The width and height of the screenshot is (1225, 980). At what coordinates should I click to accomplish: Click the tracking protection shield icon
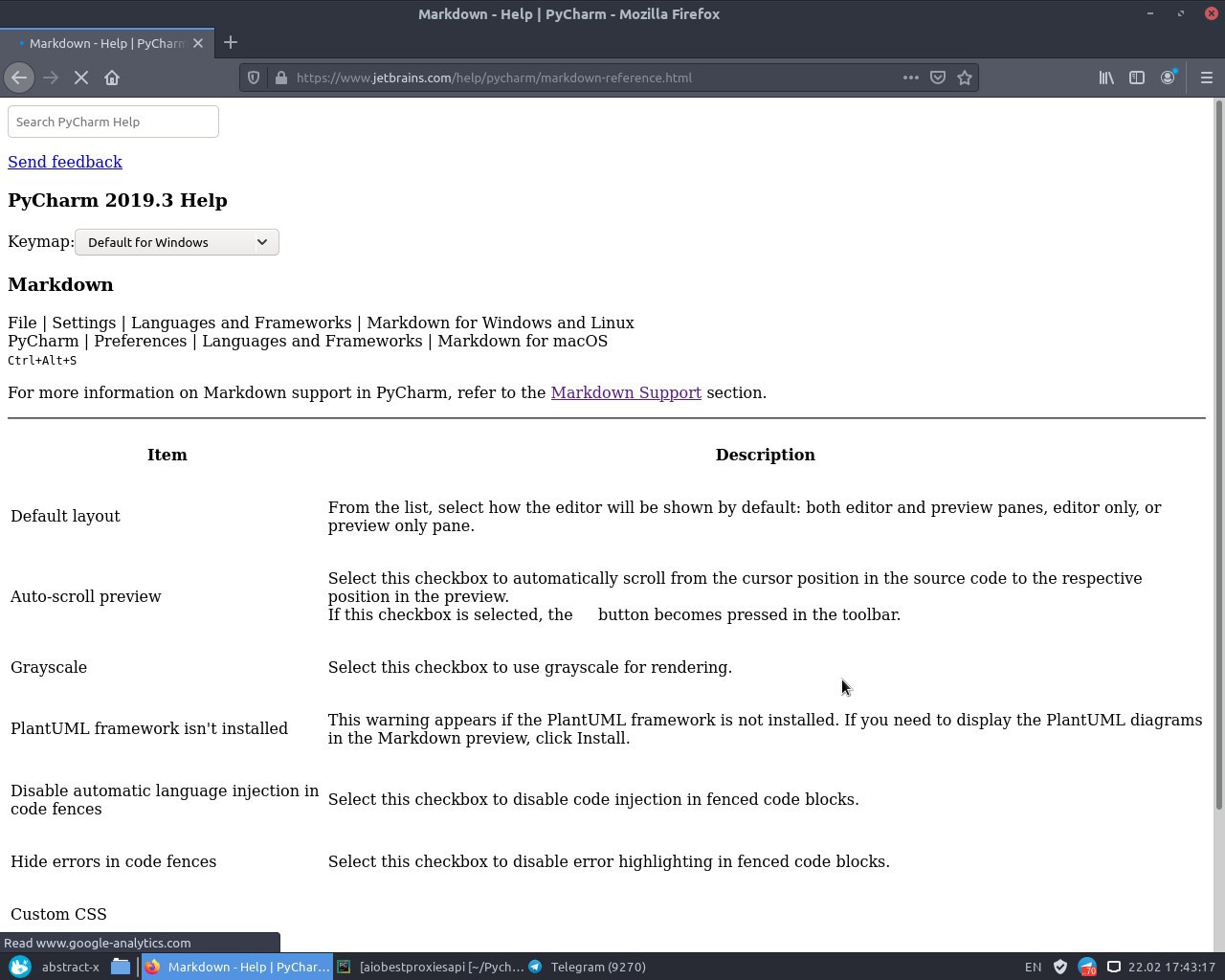pyautogui.click(x=254, y=78)
